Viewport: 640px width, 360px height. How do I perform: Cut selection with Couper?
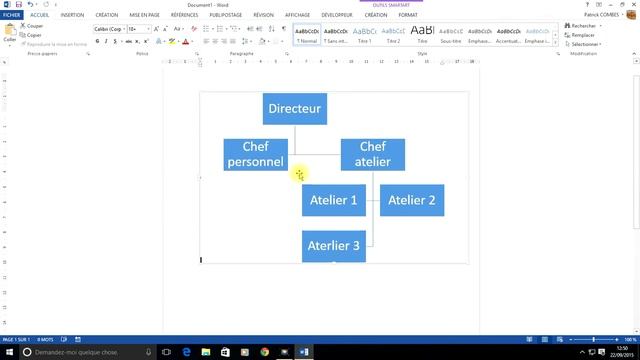click(31, 26)
